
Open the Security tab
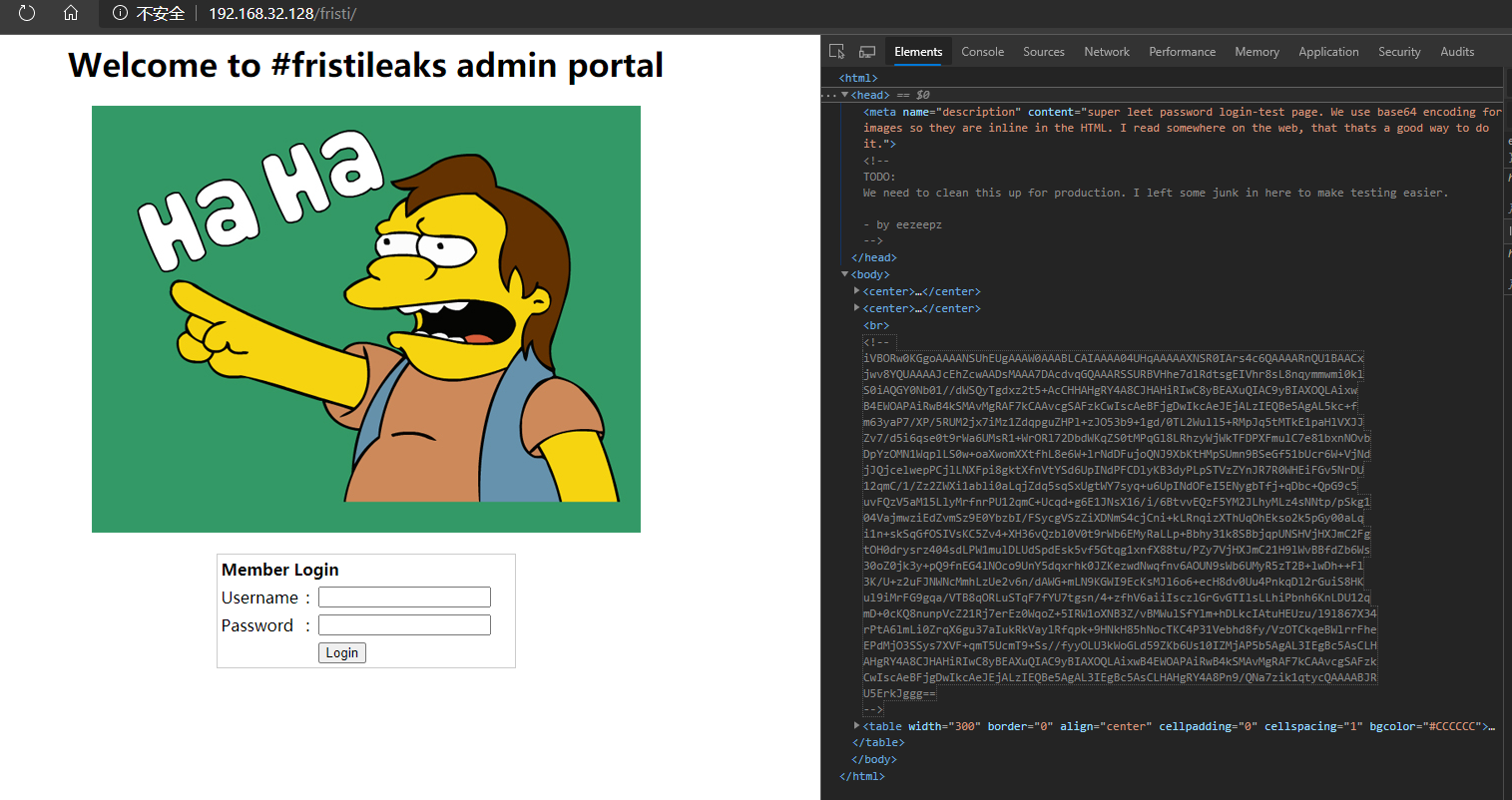click(x=1399, y=51)
